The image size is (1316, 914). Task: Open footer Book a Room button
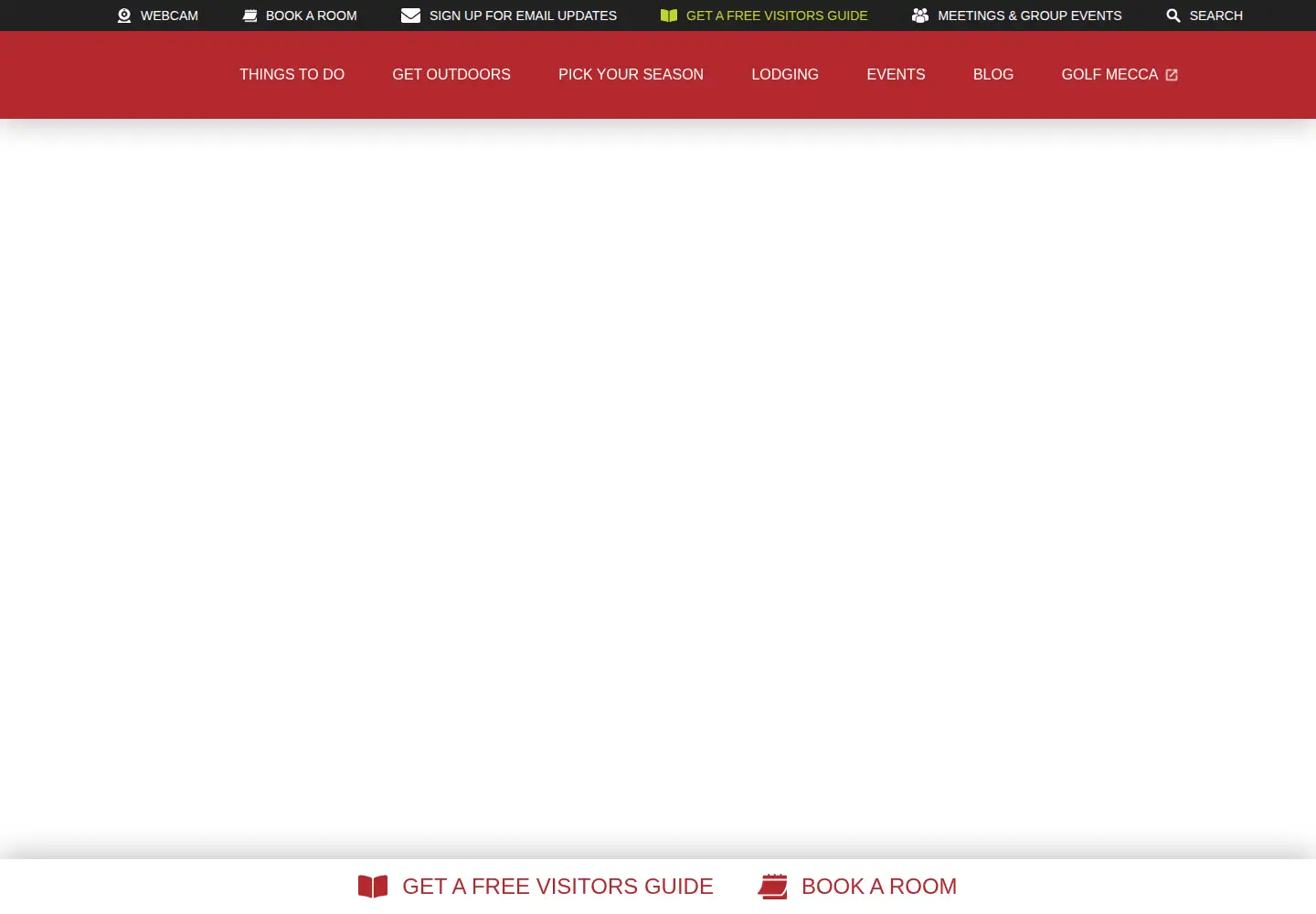coord(879,887)
